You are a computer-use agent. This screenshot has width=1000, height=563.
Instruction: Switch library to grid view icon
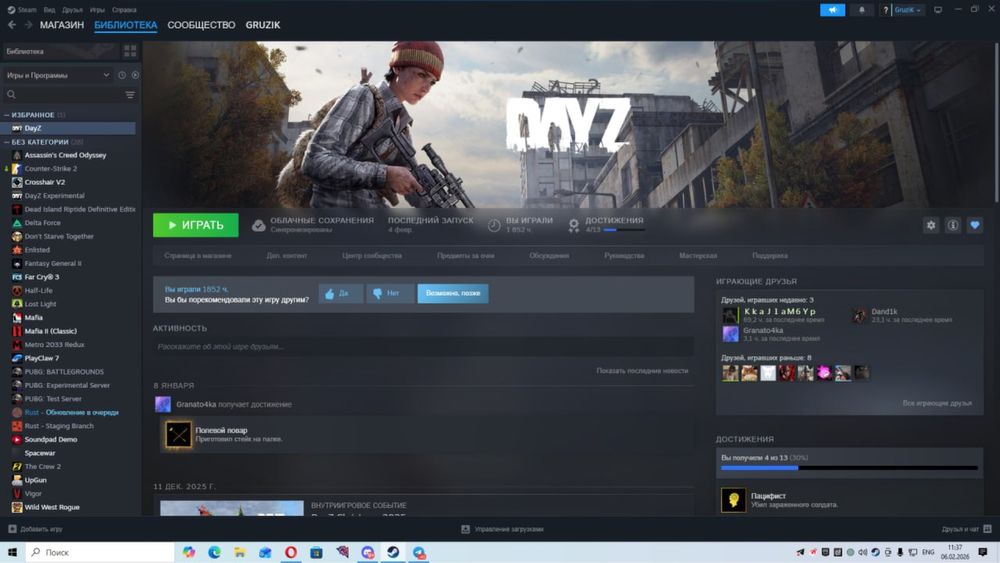point(130,51)
